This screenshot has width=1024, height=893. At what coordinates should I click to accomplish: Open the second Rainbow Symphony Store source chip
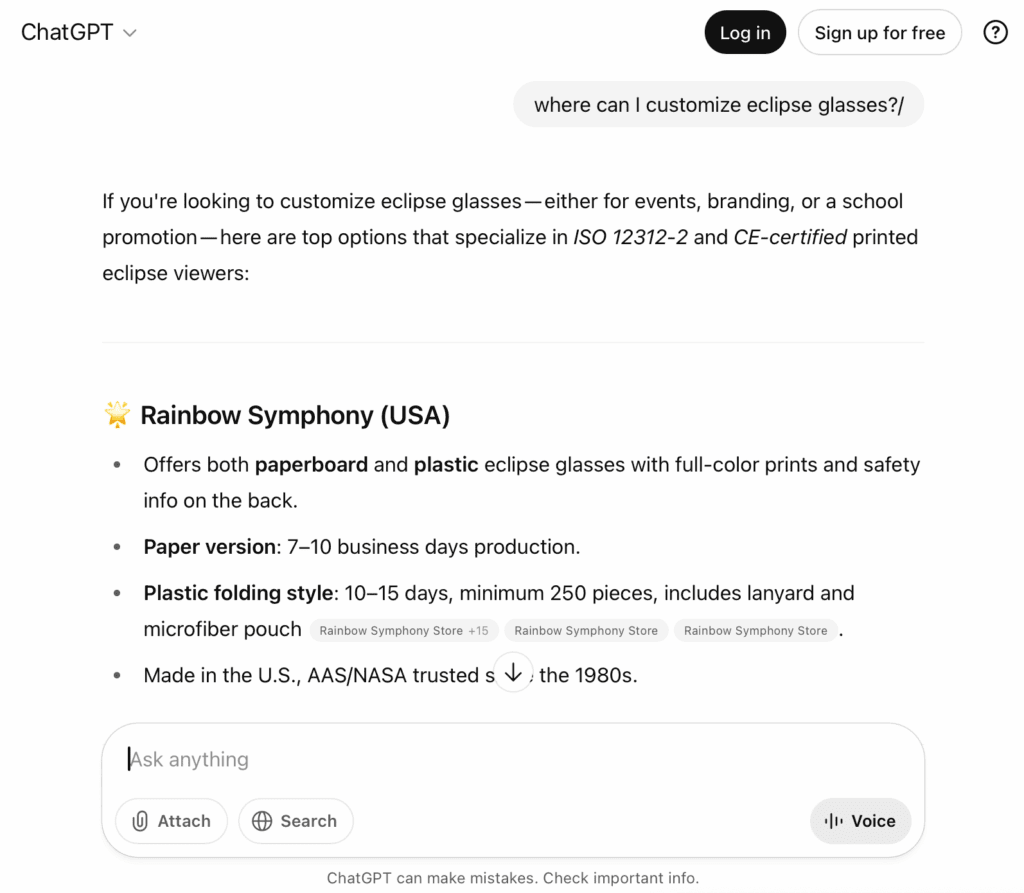click(x=586, y=630)
